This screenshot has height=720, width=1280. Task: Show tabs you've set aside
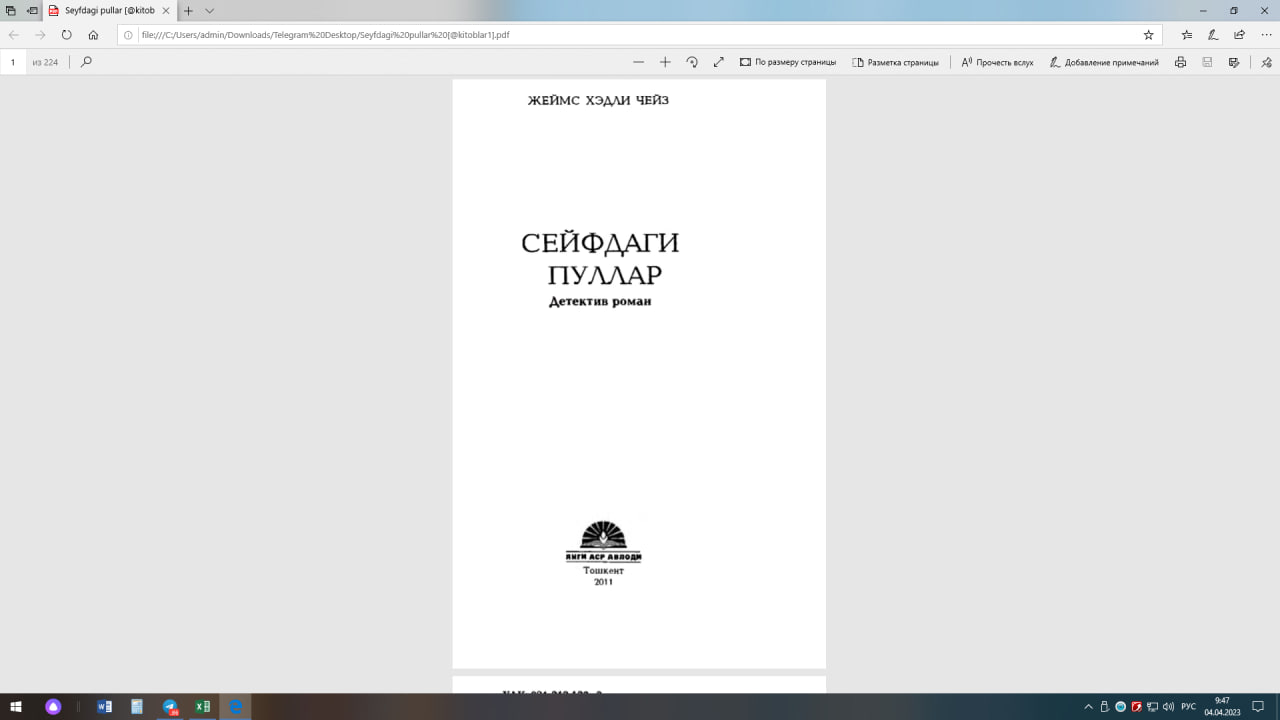coord(10,10)
